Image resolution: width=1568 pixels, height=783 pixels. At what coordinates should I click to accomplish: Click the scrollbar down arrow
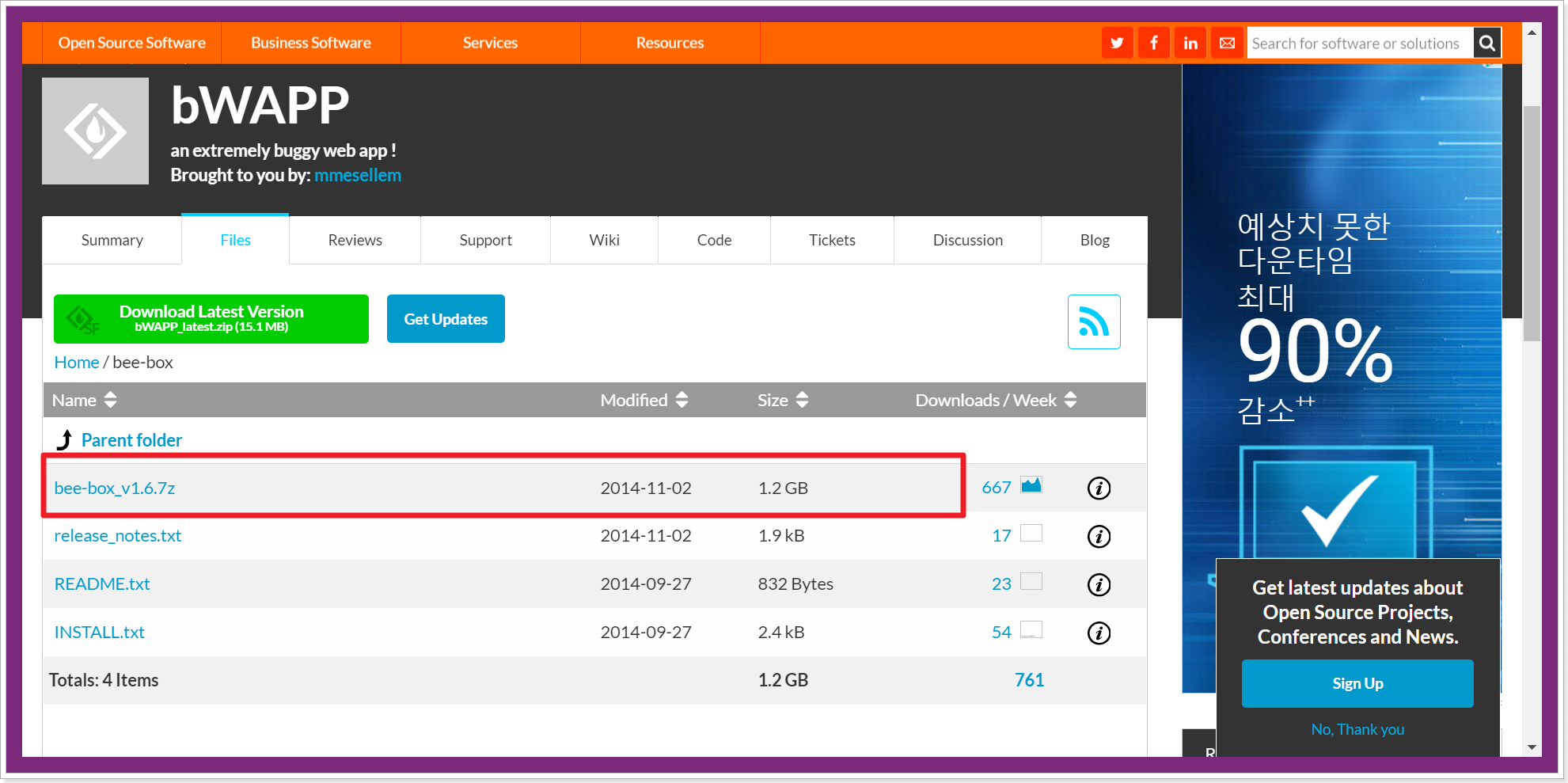(x=1532, y=747)
